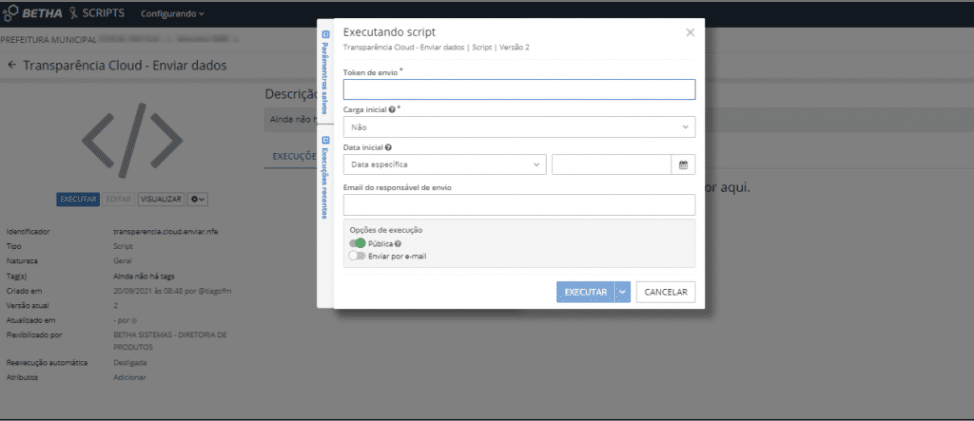Screen dimensions: 974x421
Task: Close the Executando script dialog with X
Action: point(689,33)
